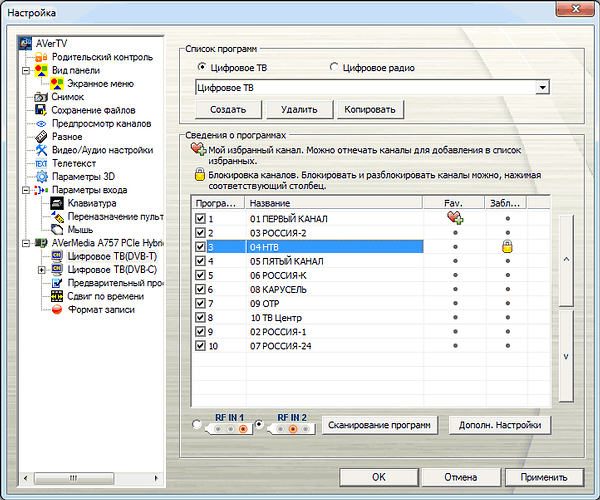Uncheck program 2 РОССИЯ-2 checkbox
Screen dimensions: 600x500
point(200,233)
